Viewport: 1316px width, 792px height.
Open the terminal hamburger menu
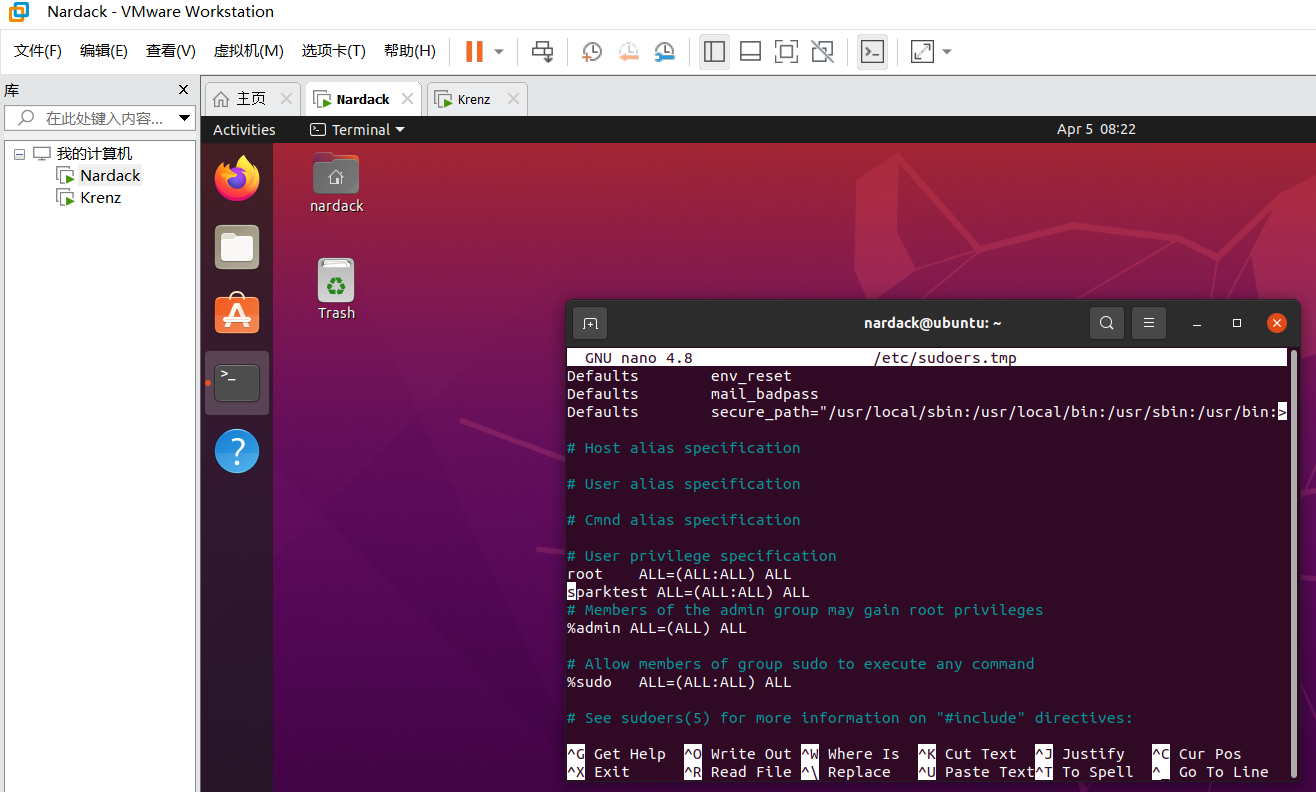(1149, 323)
